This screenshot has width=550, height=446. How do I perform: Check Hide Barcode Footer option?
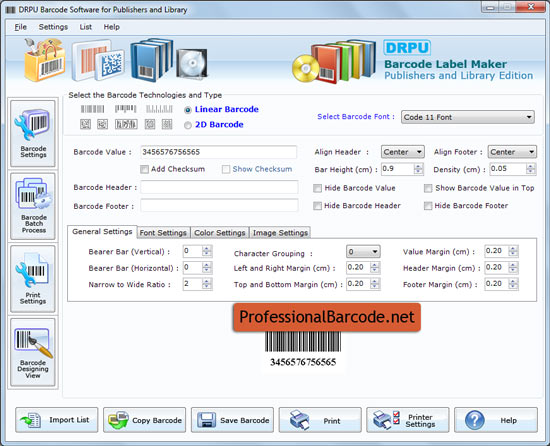point(428,206)
